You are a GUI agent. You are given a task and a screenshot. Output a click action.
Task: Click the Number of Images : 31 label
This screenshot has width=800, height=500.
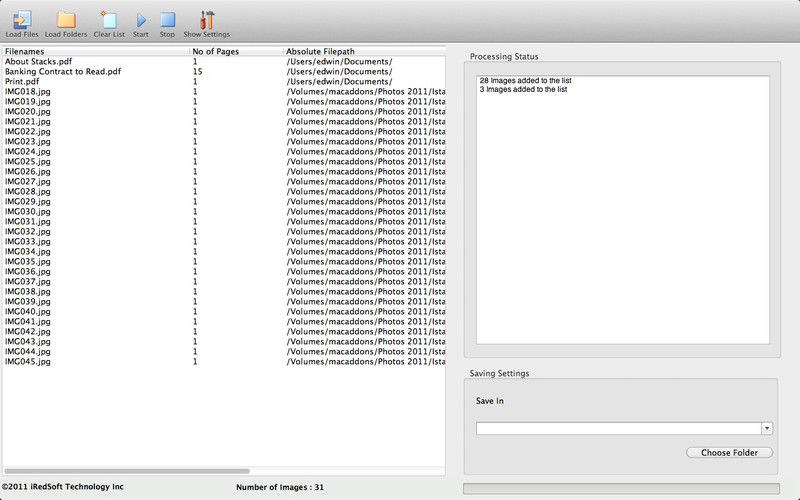click(280, 487)
